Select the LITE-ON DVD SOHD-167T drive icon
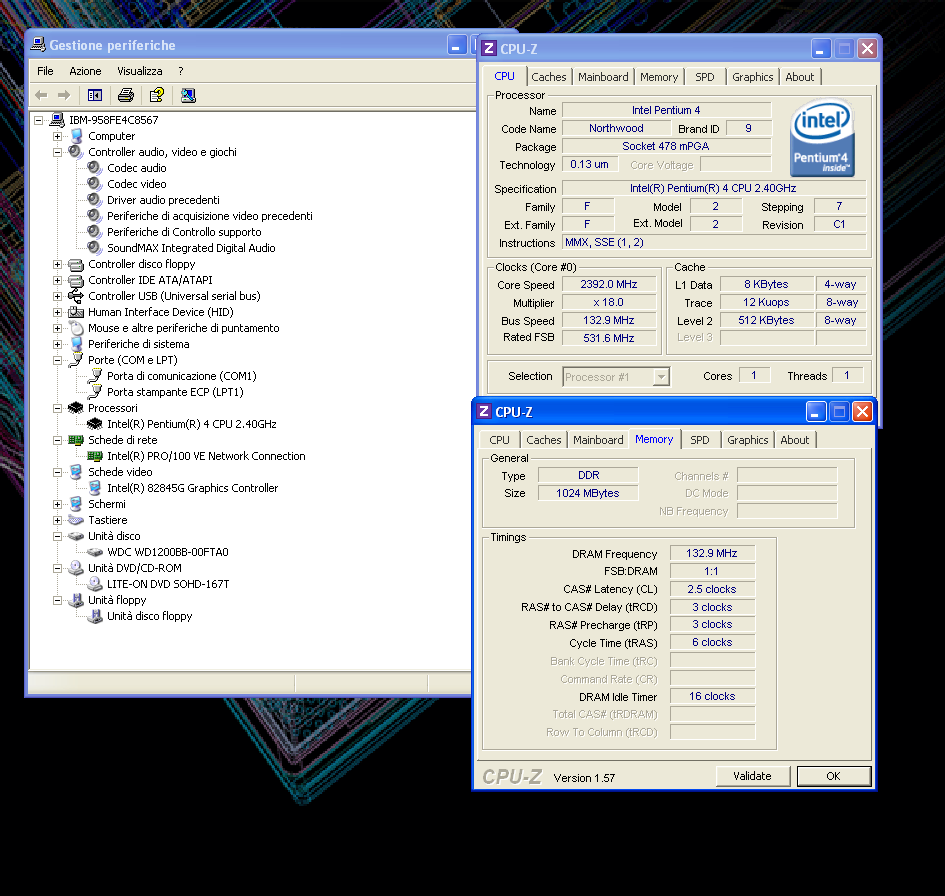This screenshot has width=945, height=896. (95, 584)
